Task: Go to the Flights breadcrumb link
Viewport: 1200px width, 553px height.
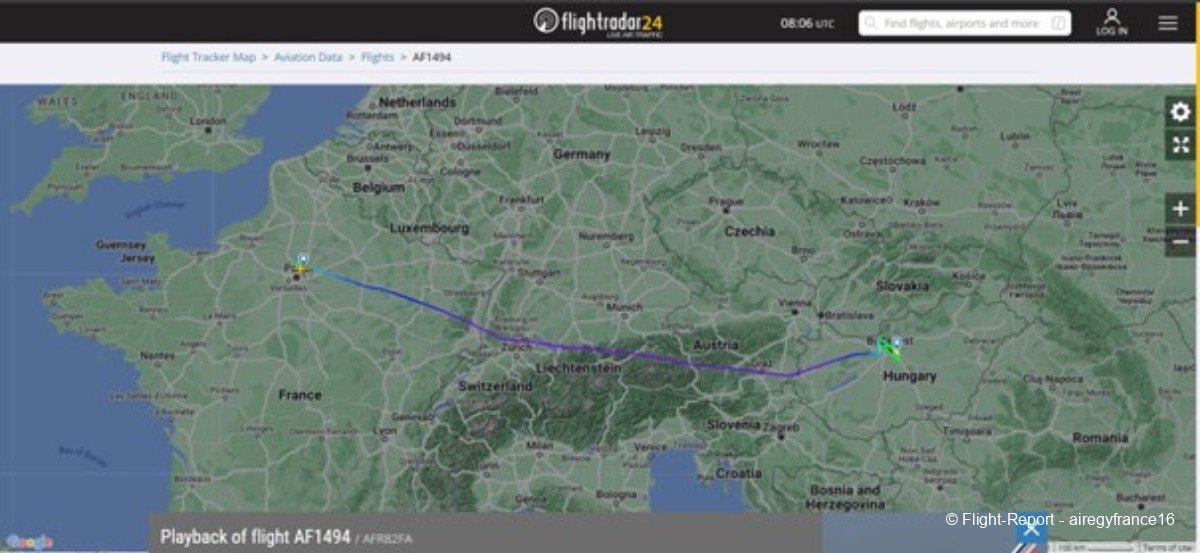Action: [377, 58]
